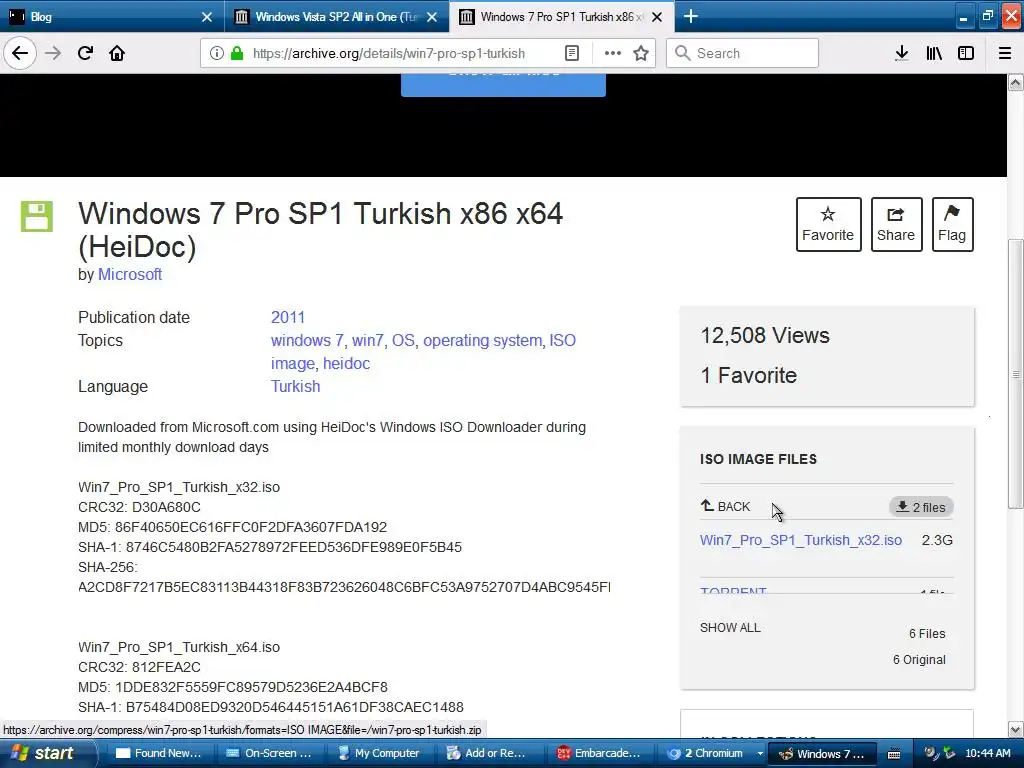1024x768 pixels.
Task: Close the Windows Vista SP2 tab
Action: (432, 17)
